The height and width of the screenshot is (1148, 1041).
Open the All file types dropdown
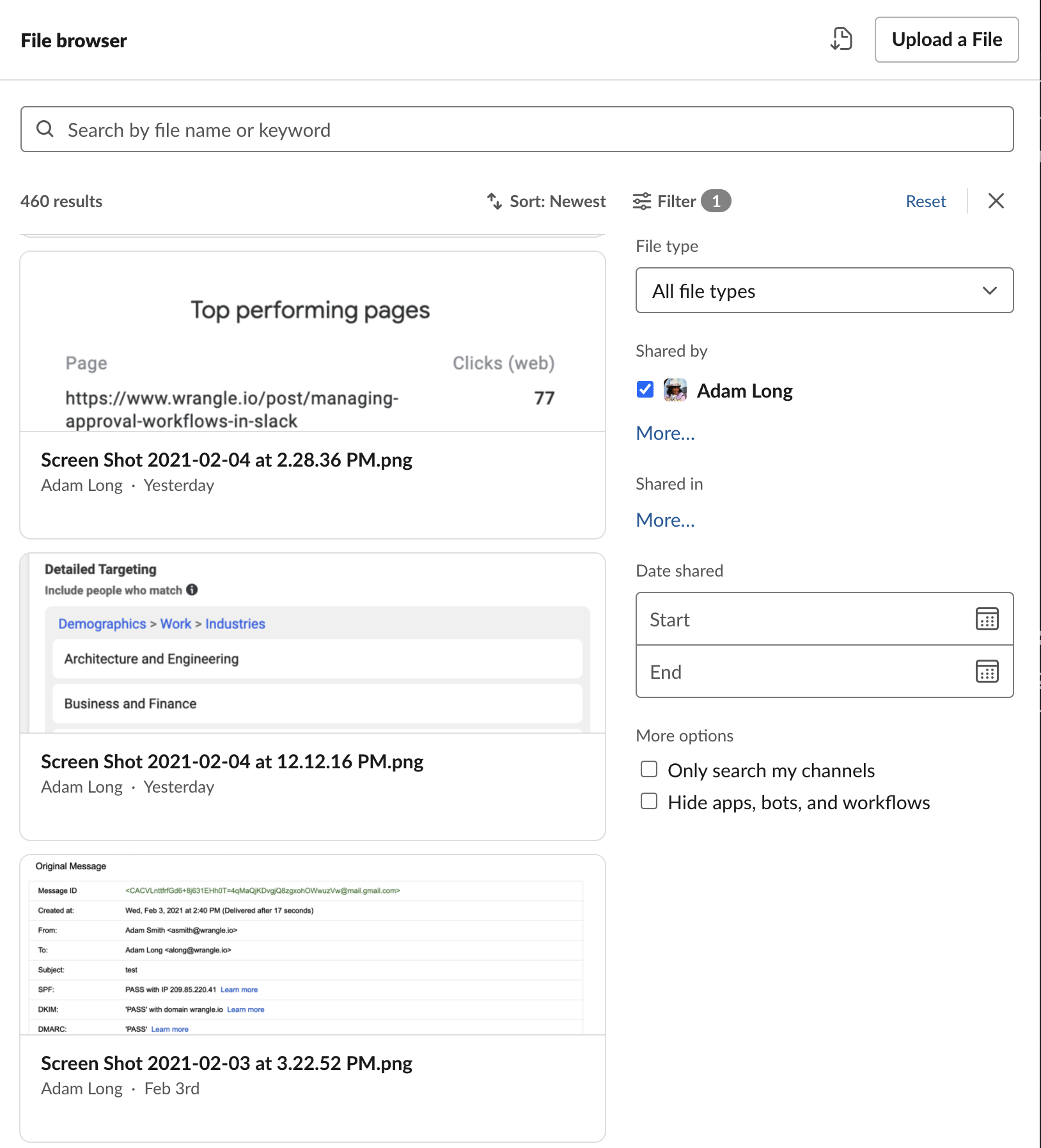(x=824, y=291)
